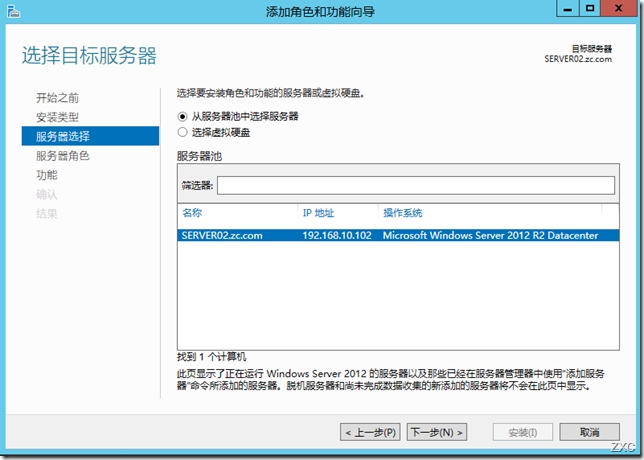Image resolution: width=644 pixels, height=460 pixels.
Task: Switch to '服务器角色' step
Action: click(62, 156)
